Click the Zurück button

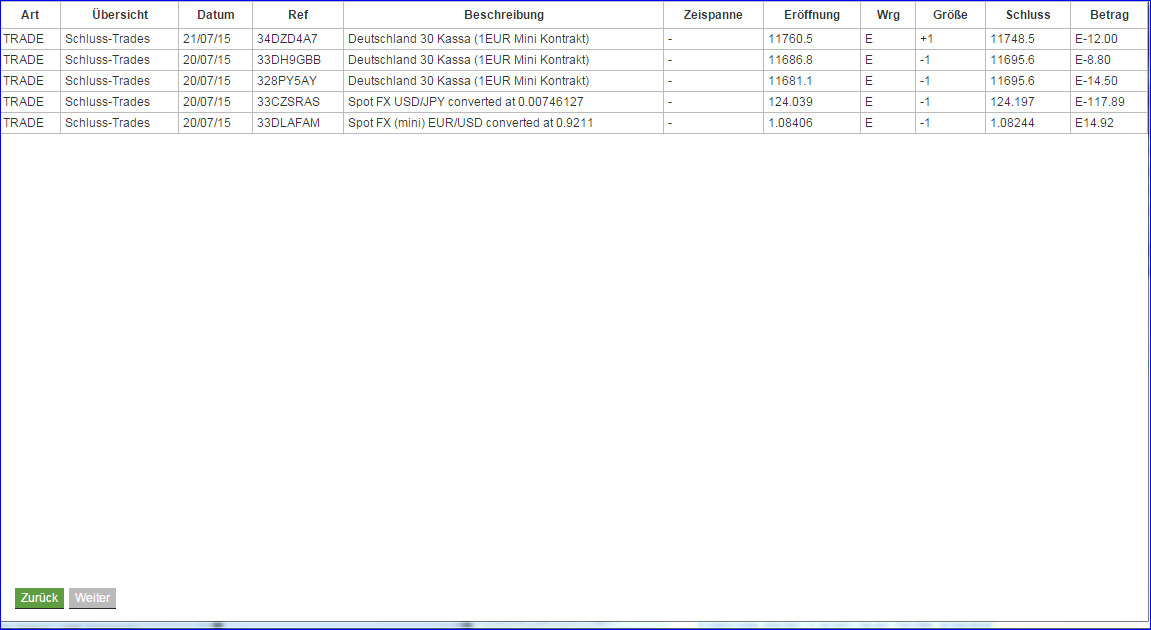39,597
